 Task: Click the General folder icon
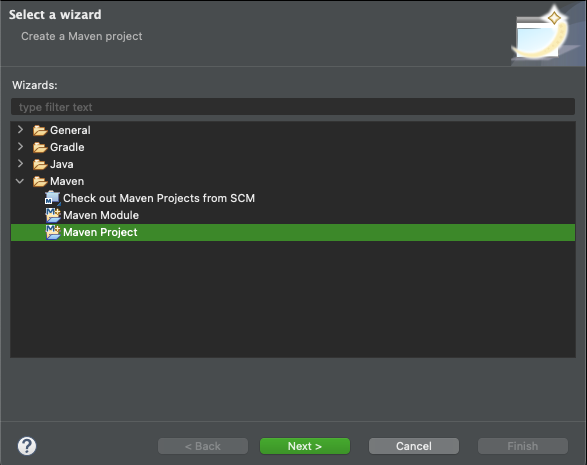(40, 130)
